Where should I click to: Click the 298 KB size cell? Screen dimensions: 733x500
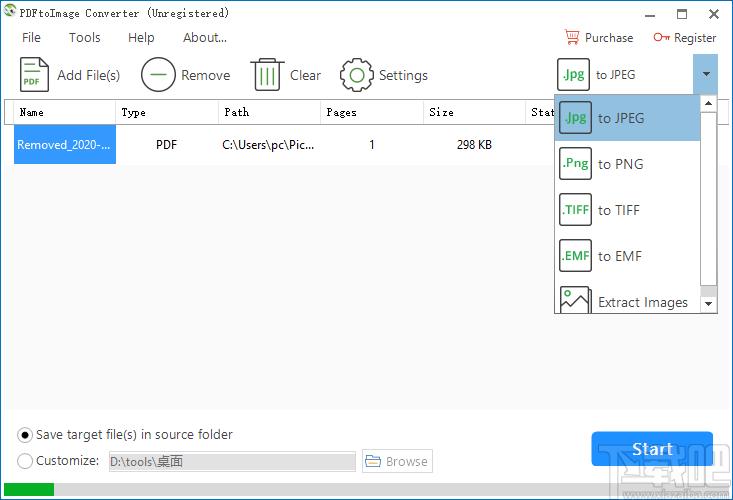[474, 145]
